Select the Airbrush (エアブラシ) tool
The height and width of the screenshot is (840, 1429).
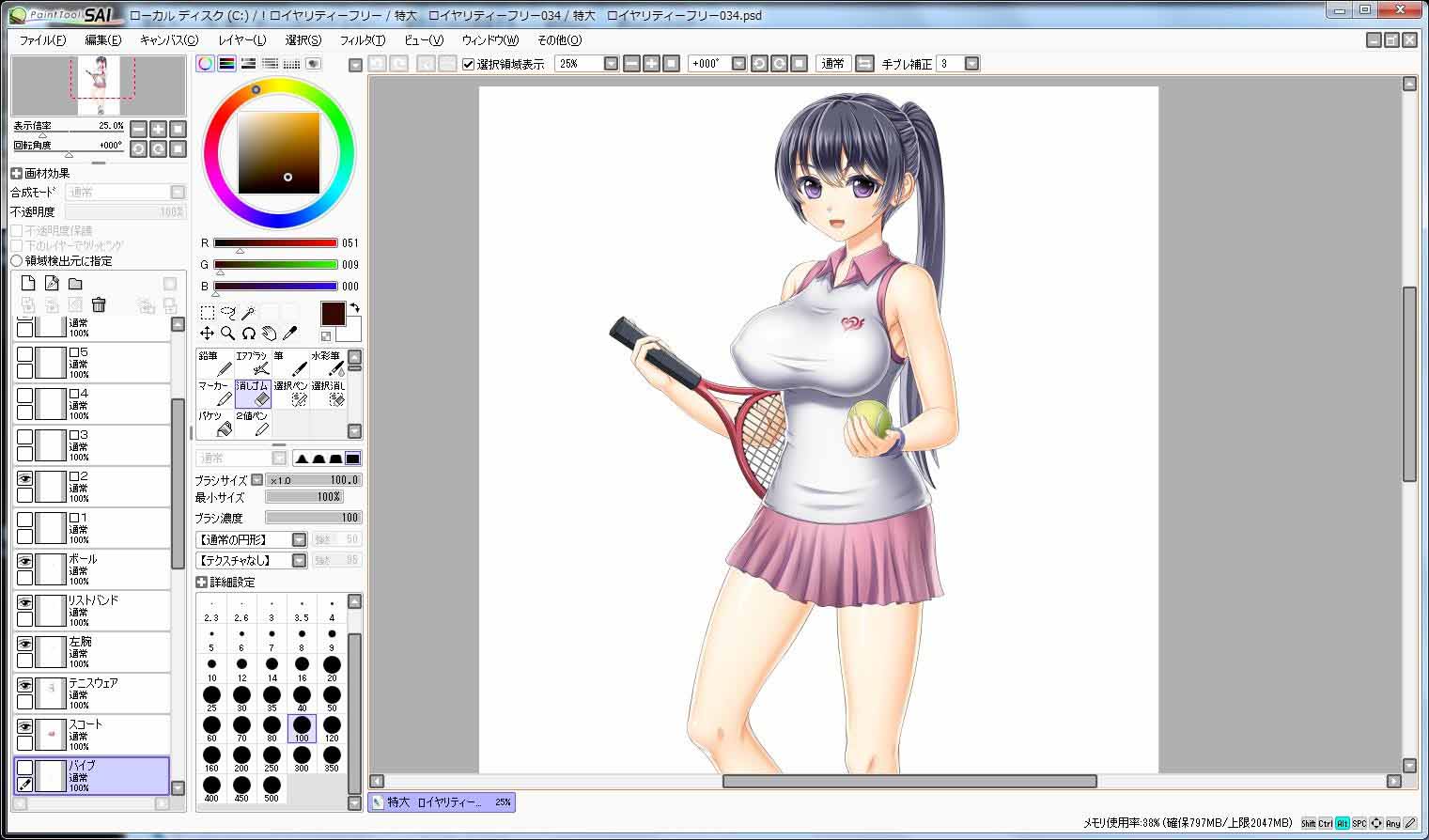click(x=253, y=363)
